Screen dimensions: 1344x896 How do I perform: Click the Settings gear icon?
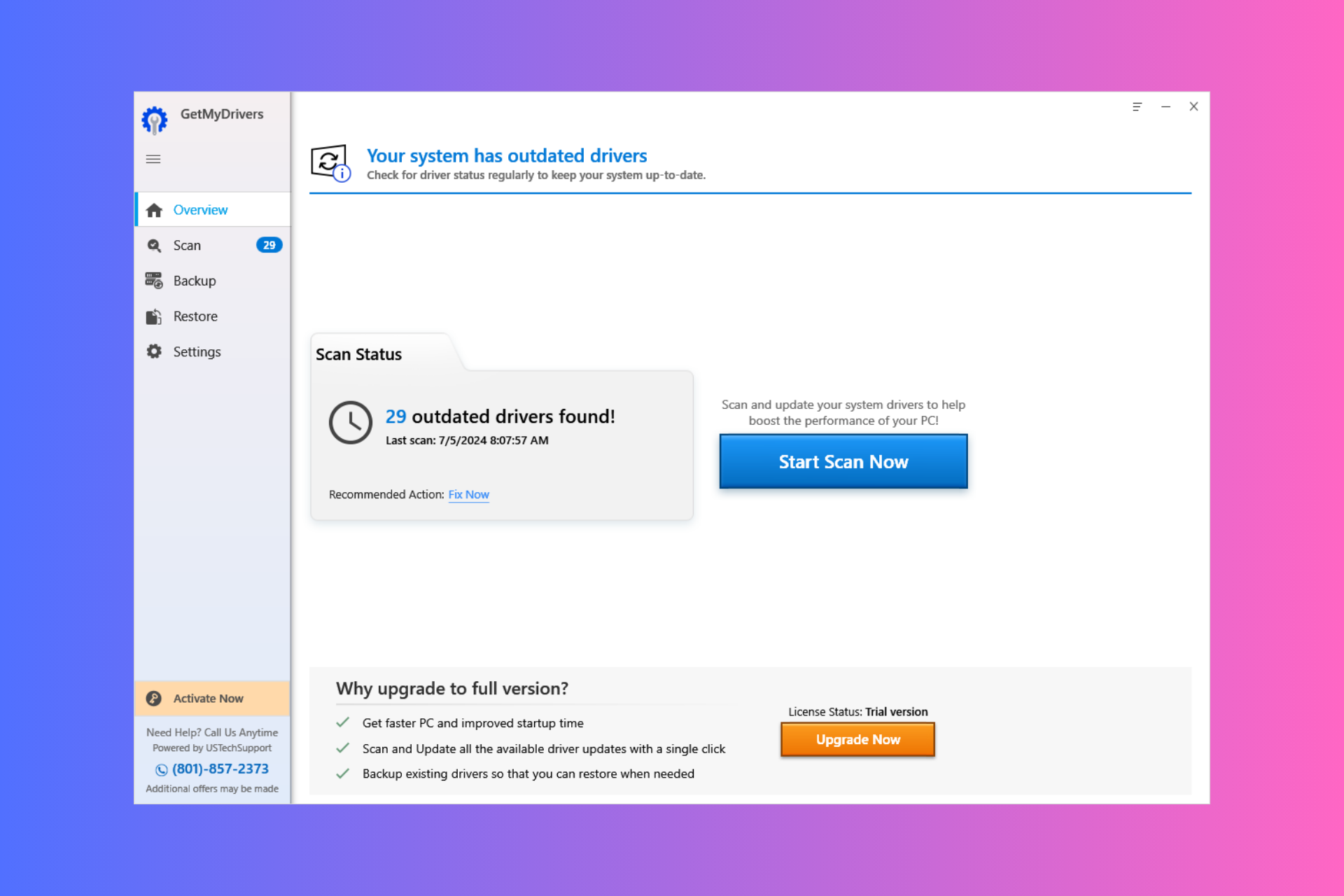tap(154, 351)
